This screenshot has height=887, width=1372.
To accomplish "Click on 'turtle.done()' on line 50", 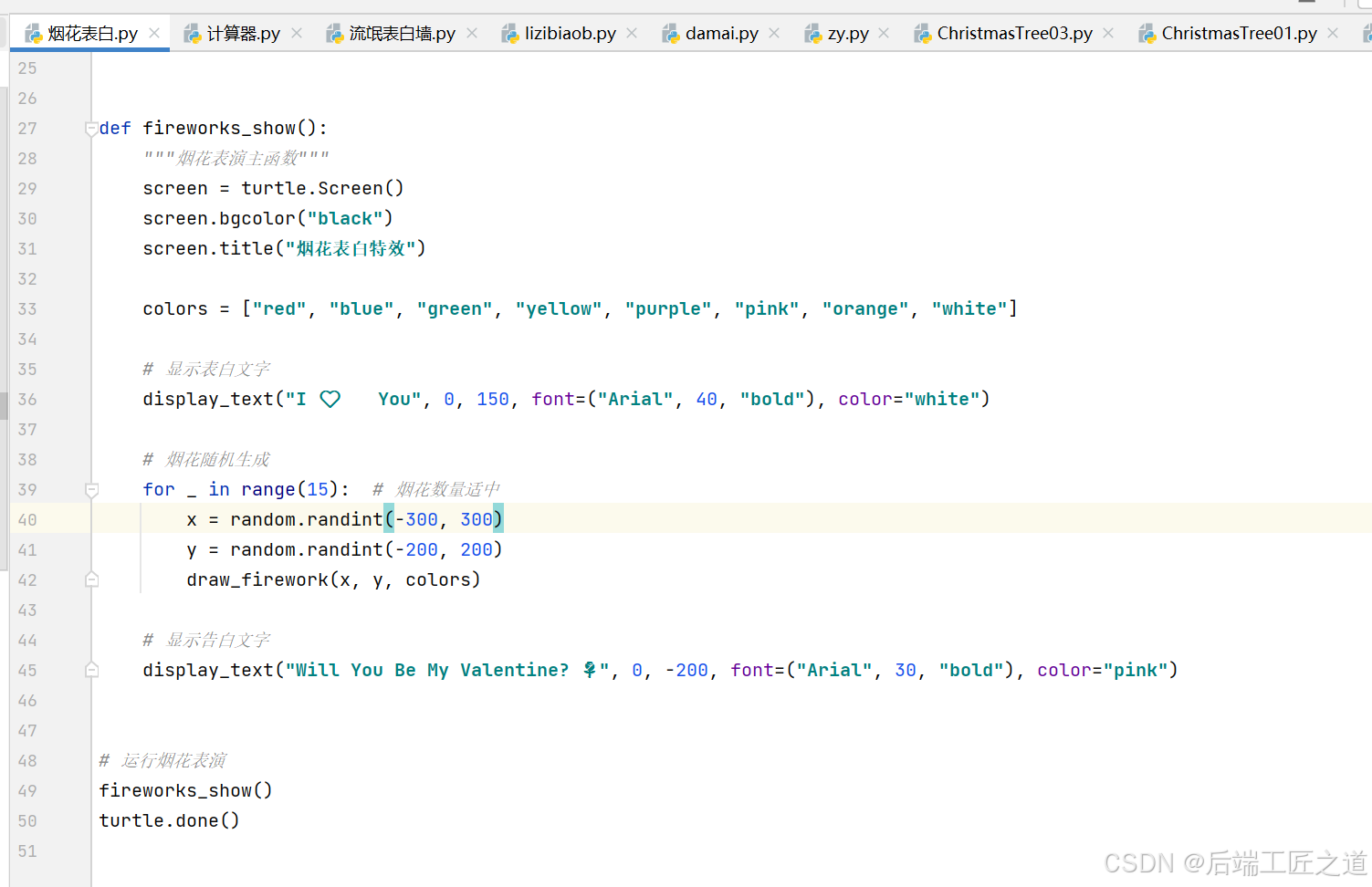I will point(169,821).
